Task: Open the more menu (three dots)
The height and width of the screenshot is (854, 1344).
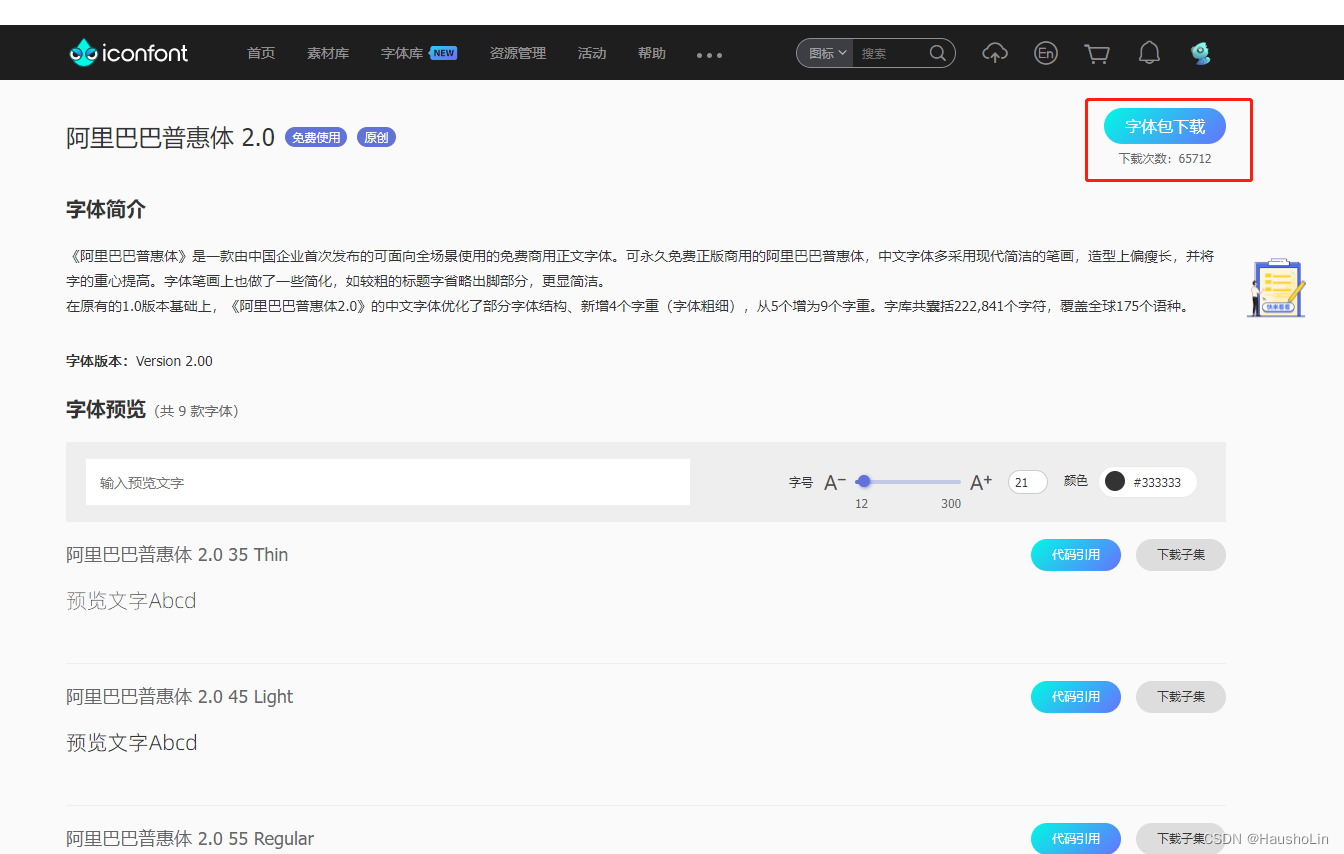Action: click(709, 55)
